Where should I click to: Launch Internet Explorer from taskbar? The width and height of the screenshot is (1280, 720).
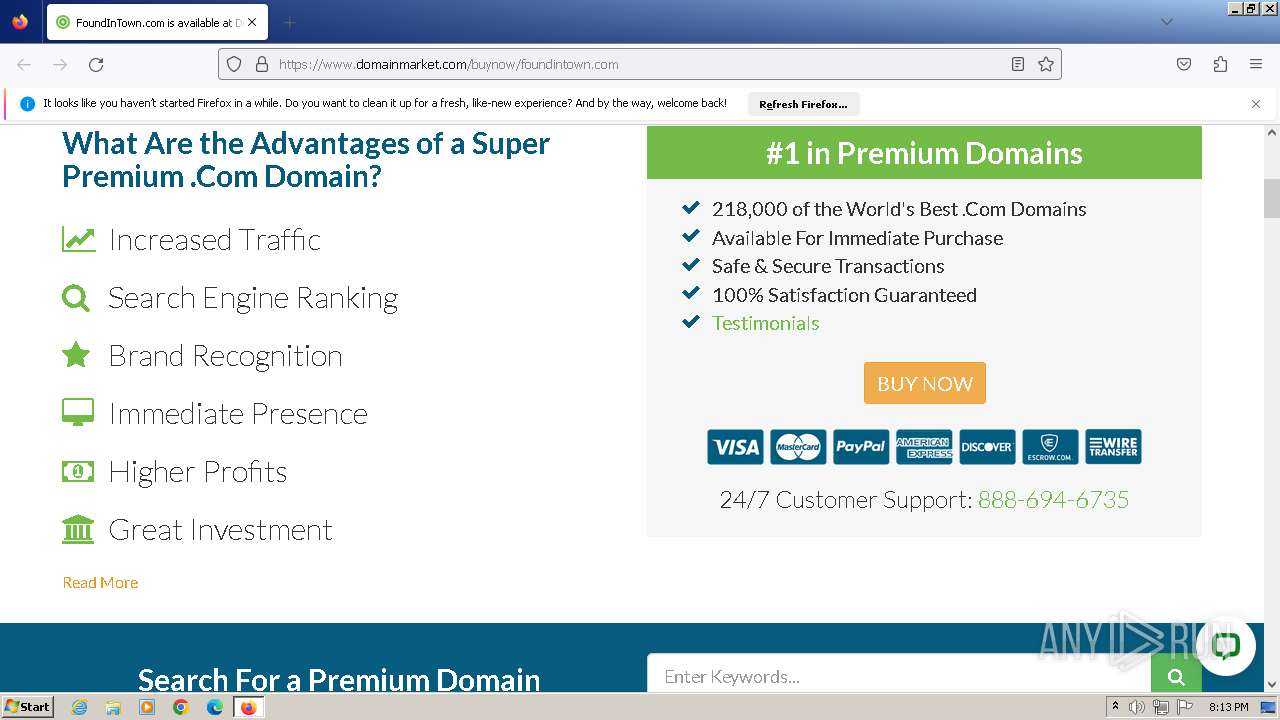click(79, 707)
